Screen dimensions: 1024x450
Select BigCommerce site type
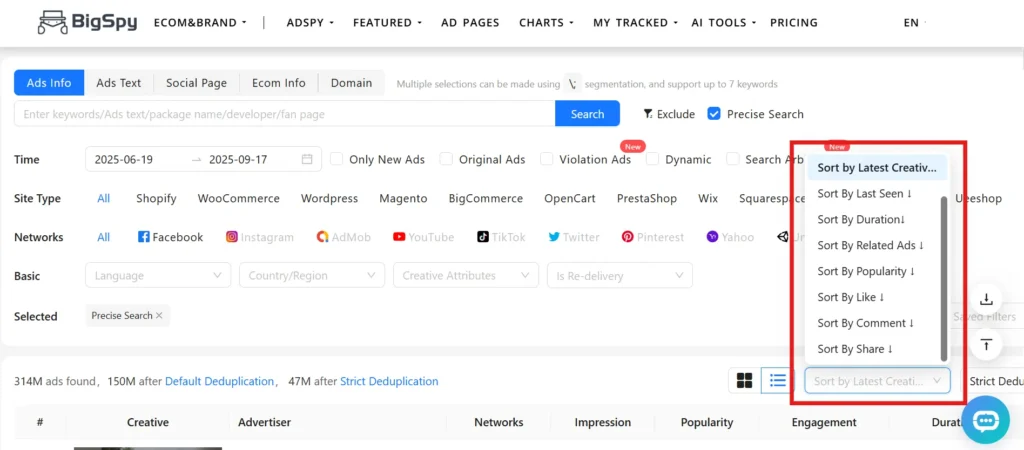486,199
